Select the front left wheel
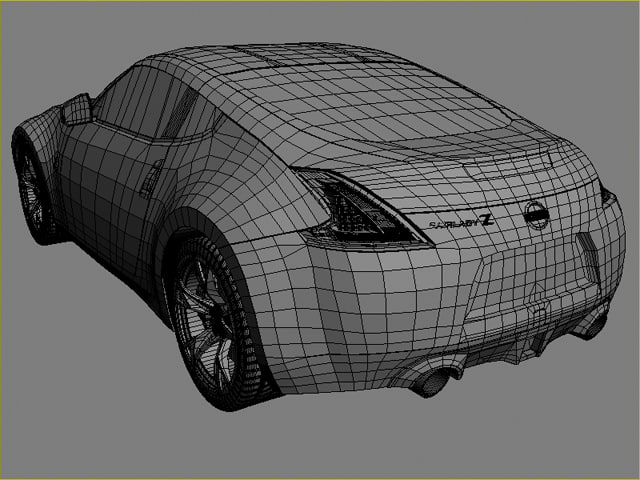The width and height of the screenshot is (640, 480). point(32,190)
